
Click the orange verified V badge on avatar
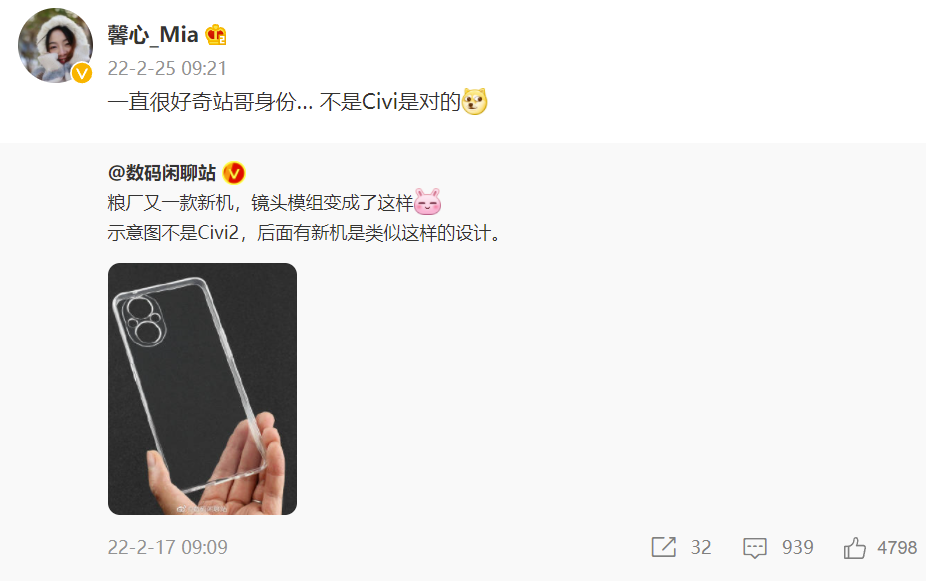tap(81, 73)
